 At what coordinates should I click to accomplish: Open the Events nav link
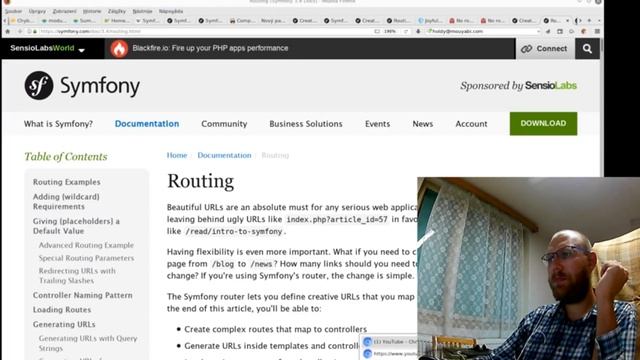[378, 124]
